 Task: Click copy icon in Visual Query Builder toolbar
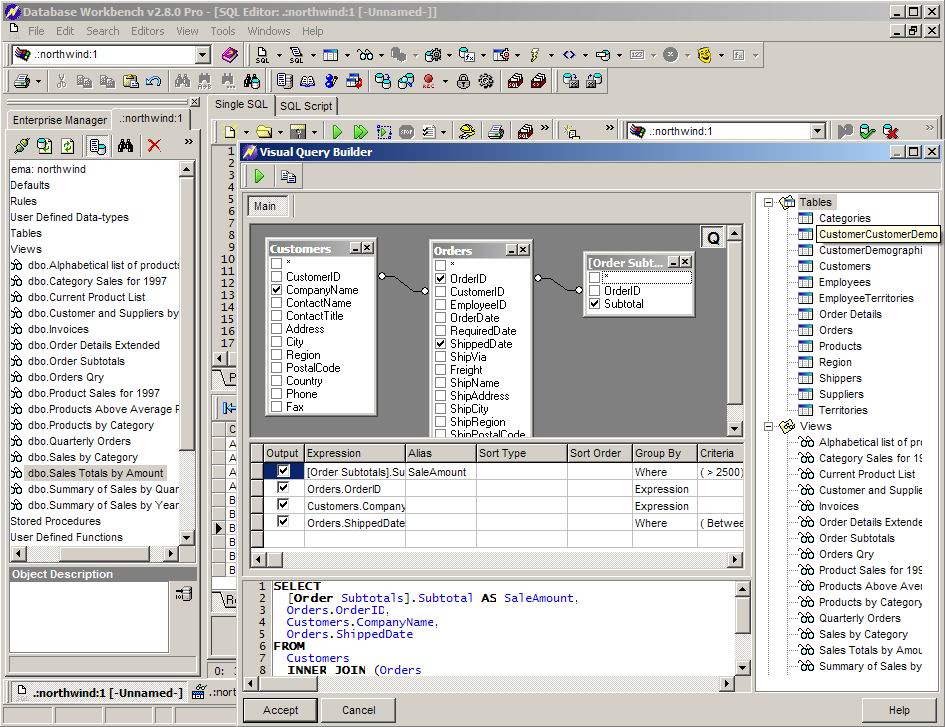288,176
